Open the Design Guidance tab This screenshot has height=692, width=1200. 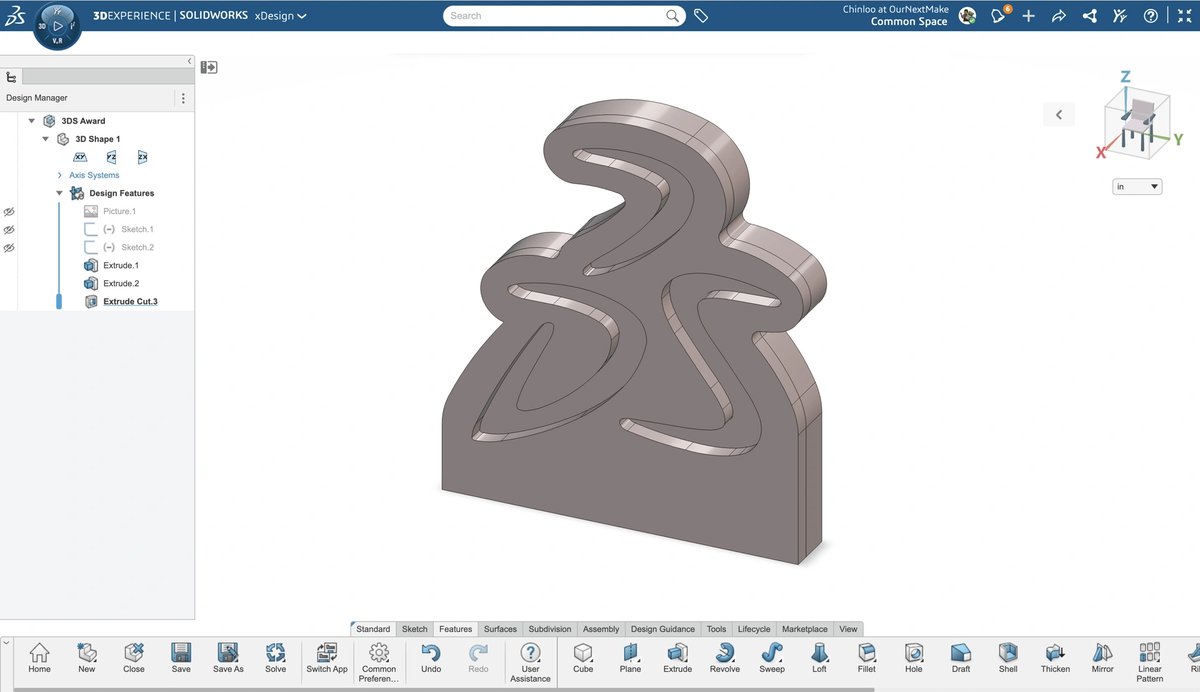click(x=663, y=629)
